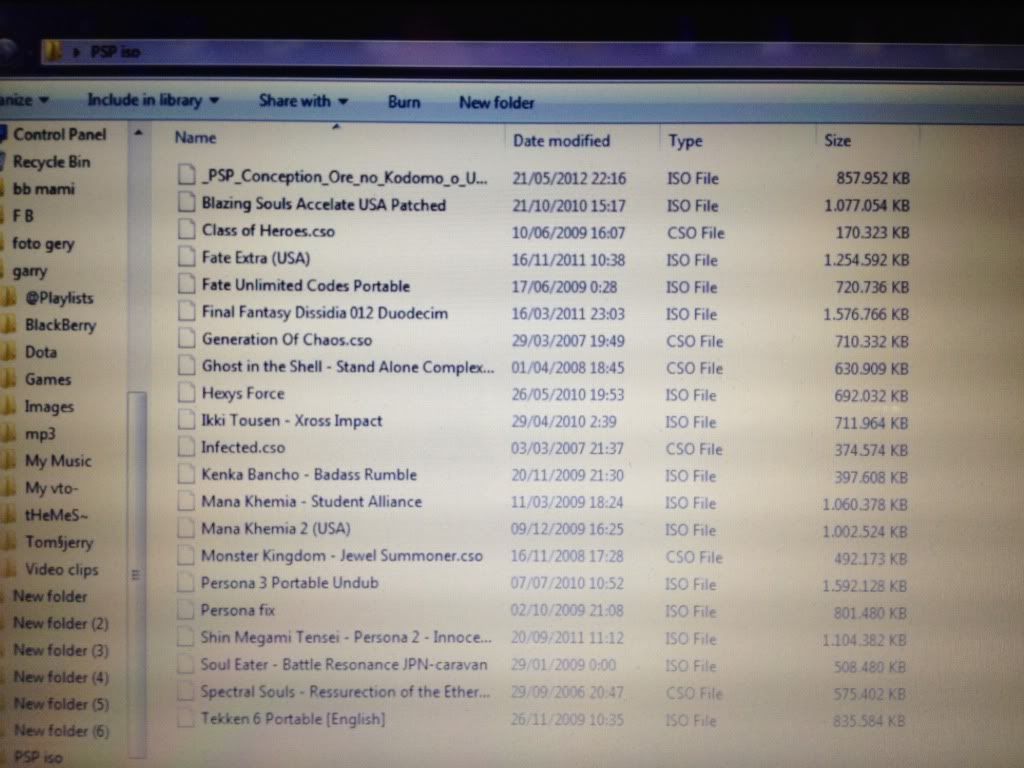Select Persona 3 Portable Undub file name

[289, 583]
